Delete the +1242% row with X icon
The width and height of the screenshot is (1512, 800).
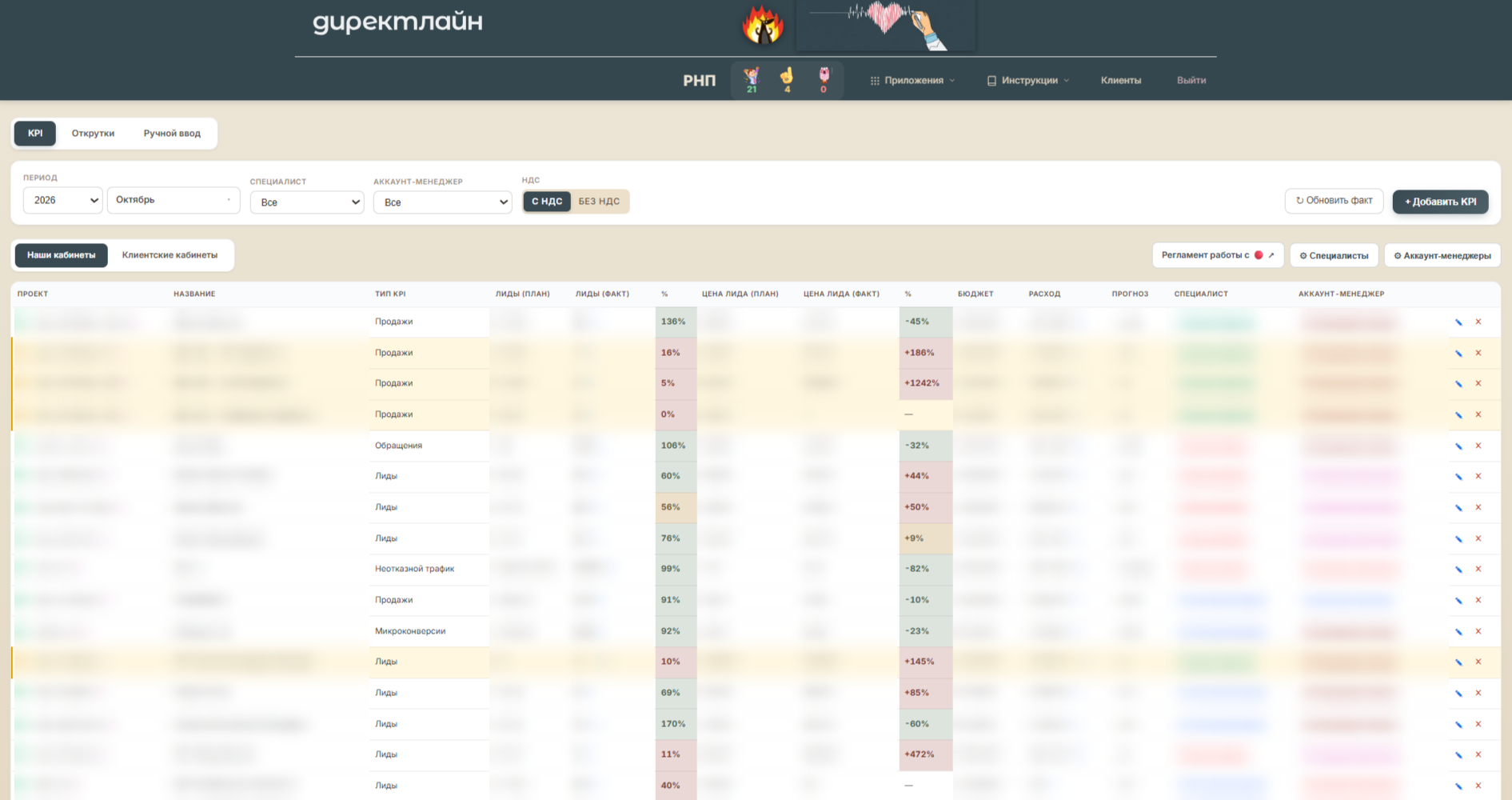(x=1478, y=384)
